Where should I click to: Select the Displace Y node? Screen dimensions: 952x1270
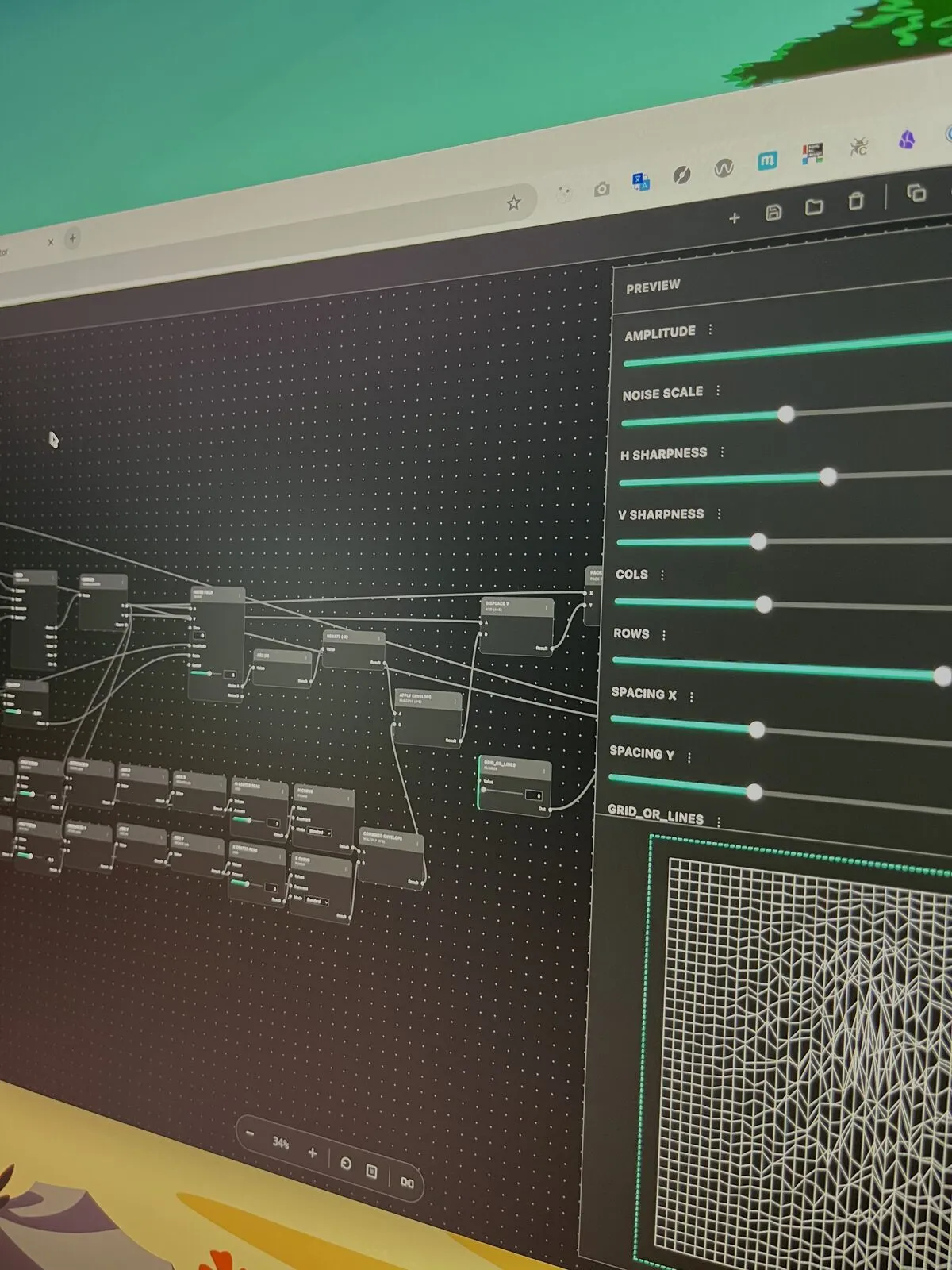[x=517, y=626]
